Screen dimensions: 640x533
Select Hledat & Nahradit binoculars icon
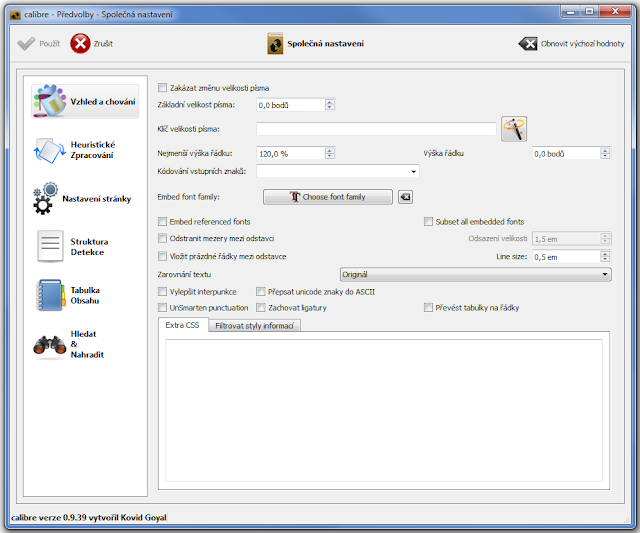(49, 345)
